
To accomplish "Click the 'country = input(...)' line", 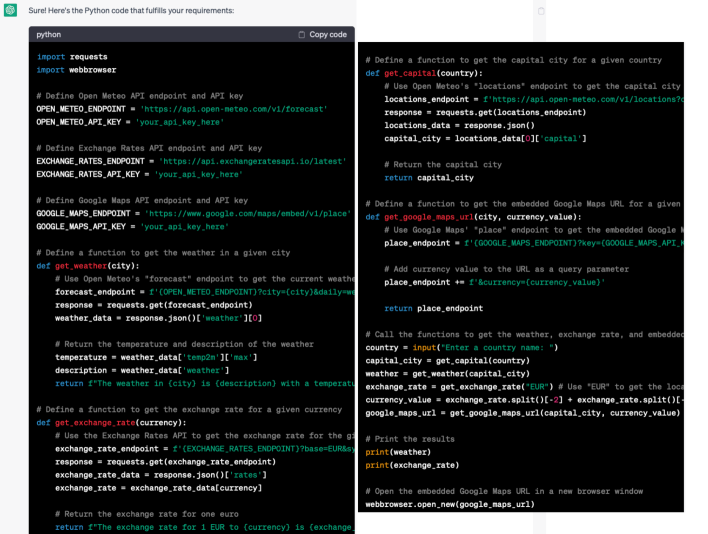I will 462,348.
